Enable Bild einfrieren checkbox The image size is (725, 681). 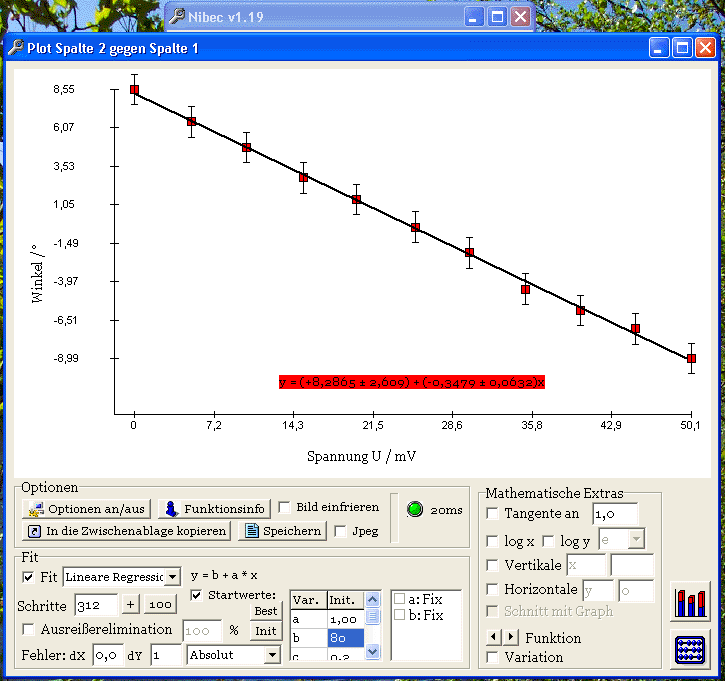click(x=285, y=508)
